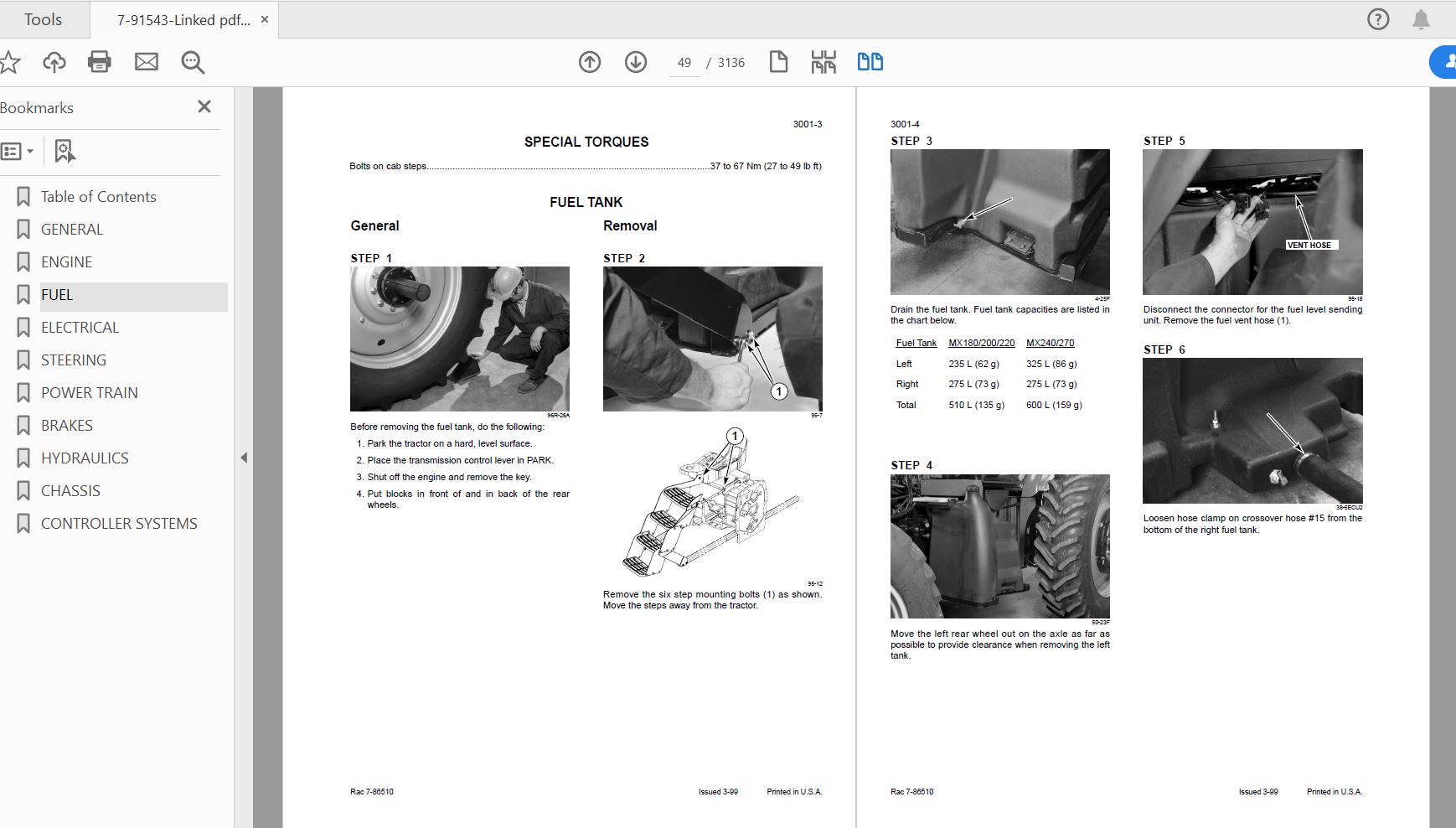
Task: Jump to the ENGINE bookmark
Action: coord(66,262)
